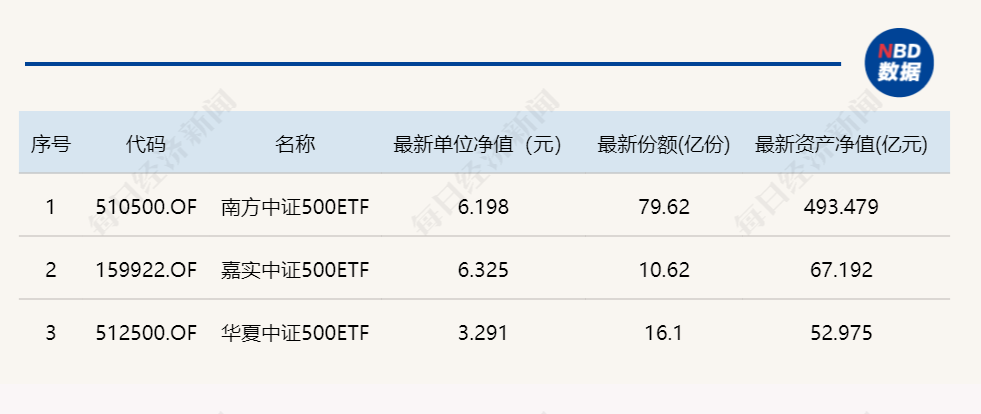Click the row number 3 cell
This screenshot has height=414, width=981.
coord(51,333)
